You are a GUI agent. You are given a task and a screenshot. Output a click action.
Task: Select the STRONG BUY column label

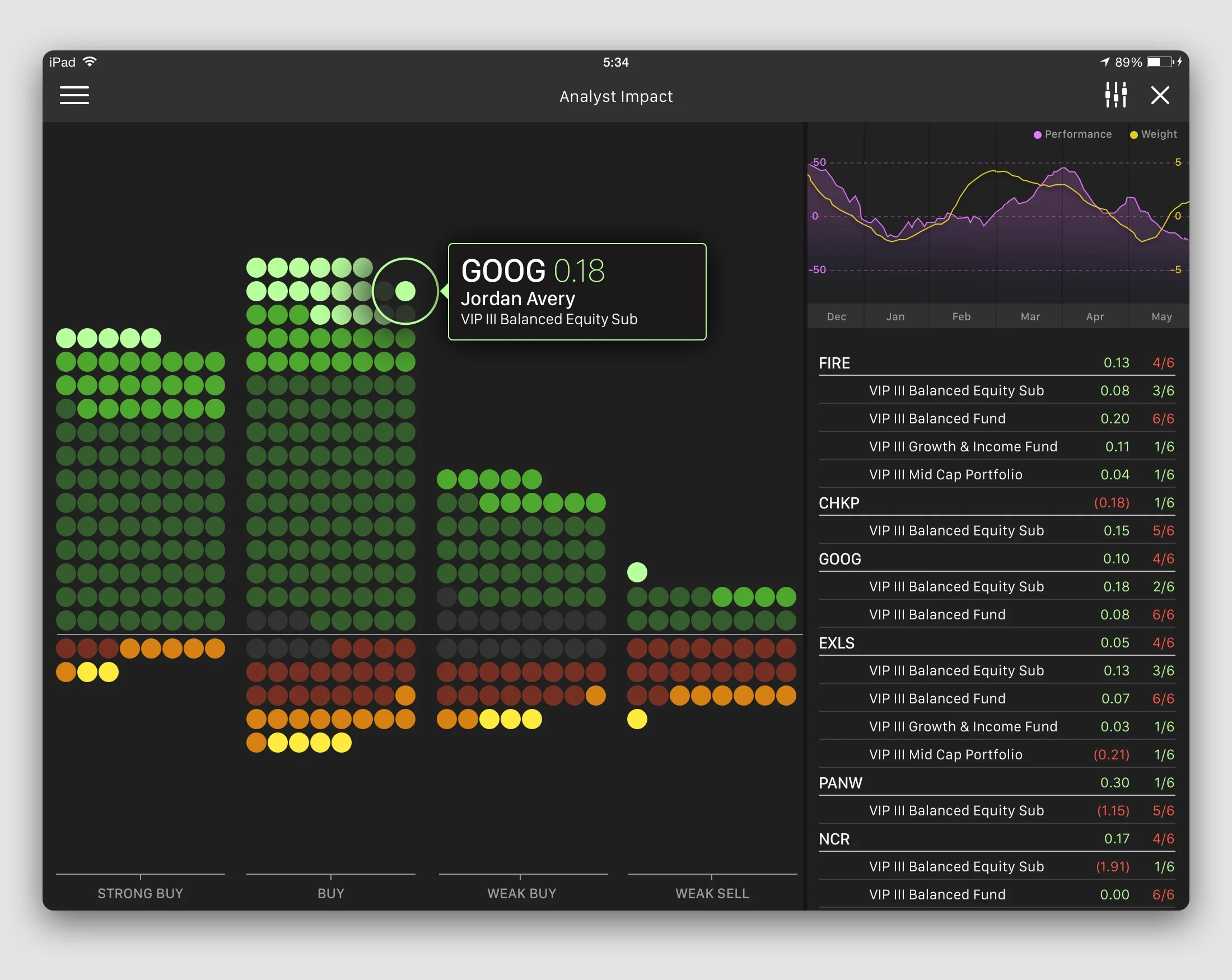coord(140,893)
